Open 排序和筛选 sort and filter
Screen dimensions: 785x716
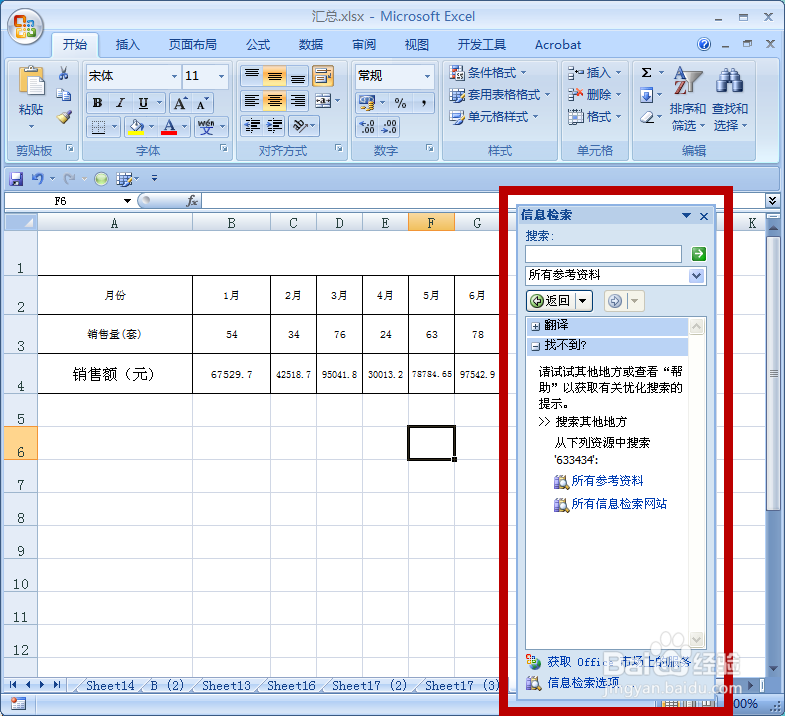click(687, 99)
